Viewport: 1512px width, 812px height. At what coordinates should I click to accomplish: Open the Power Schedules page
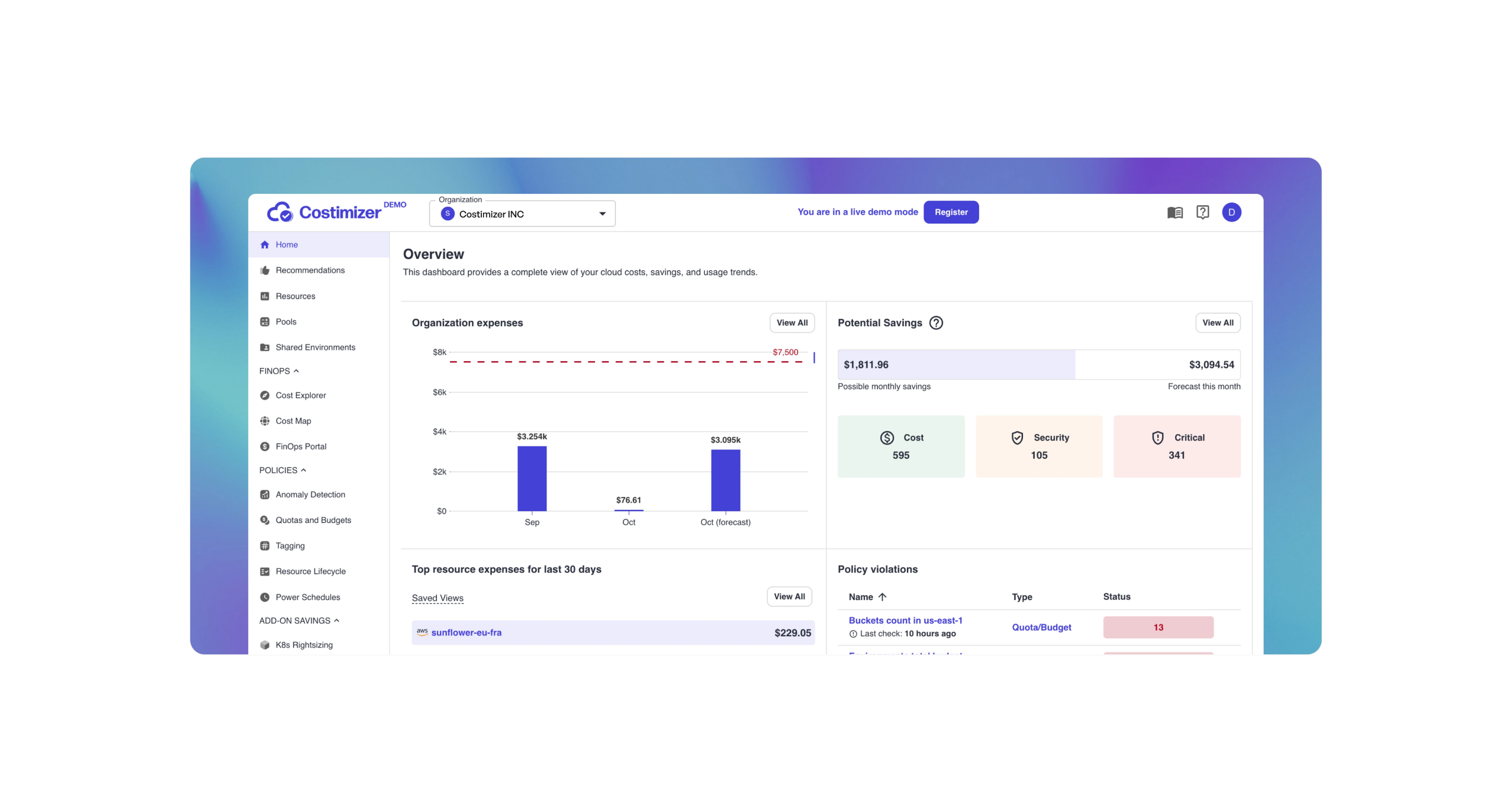[x=307, y=597]
